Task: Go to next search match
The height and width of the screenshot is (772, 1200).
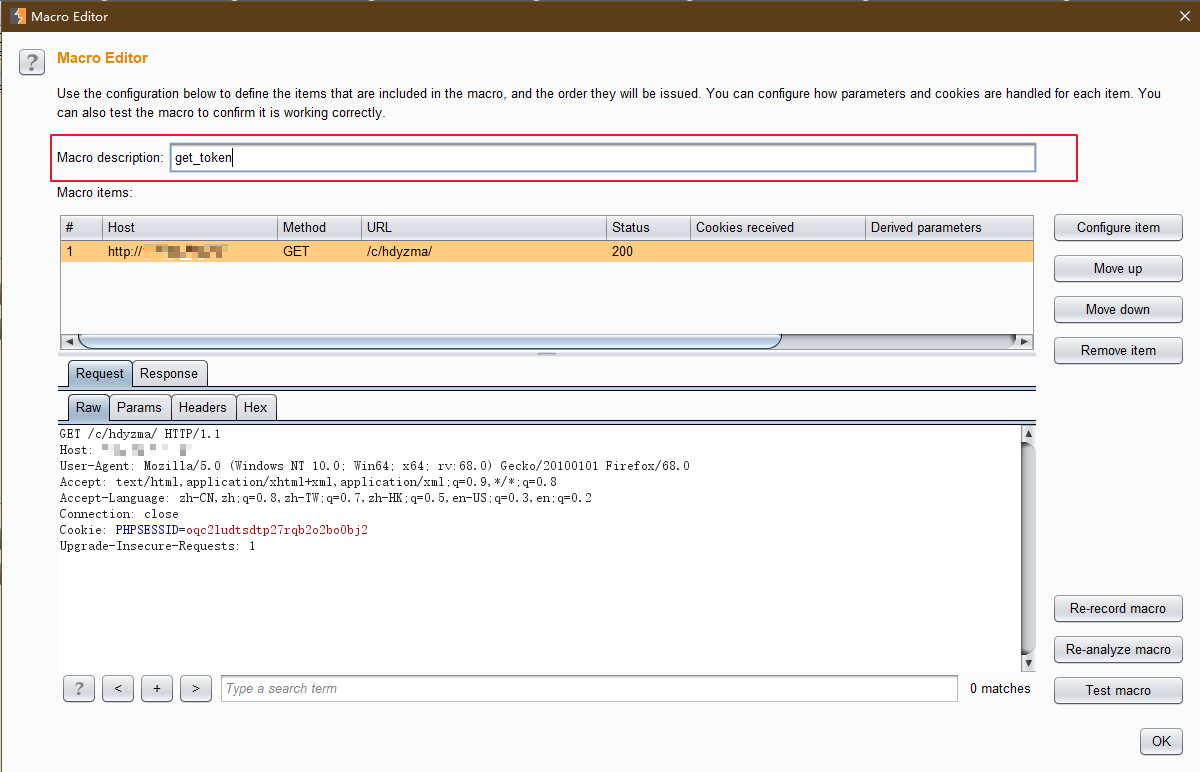Action: [196, 688]
